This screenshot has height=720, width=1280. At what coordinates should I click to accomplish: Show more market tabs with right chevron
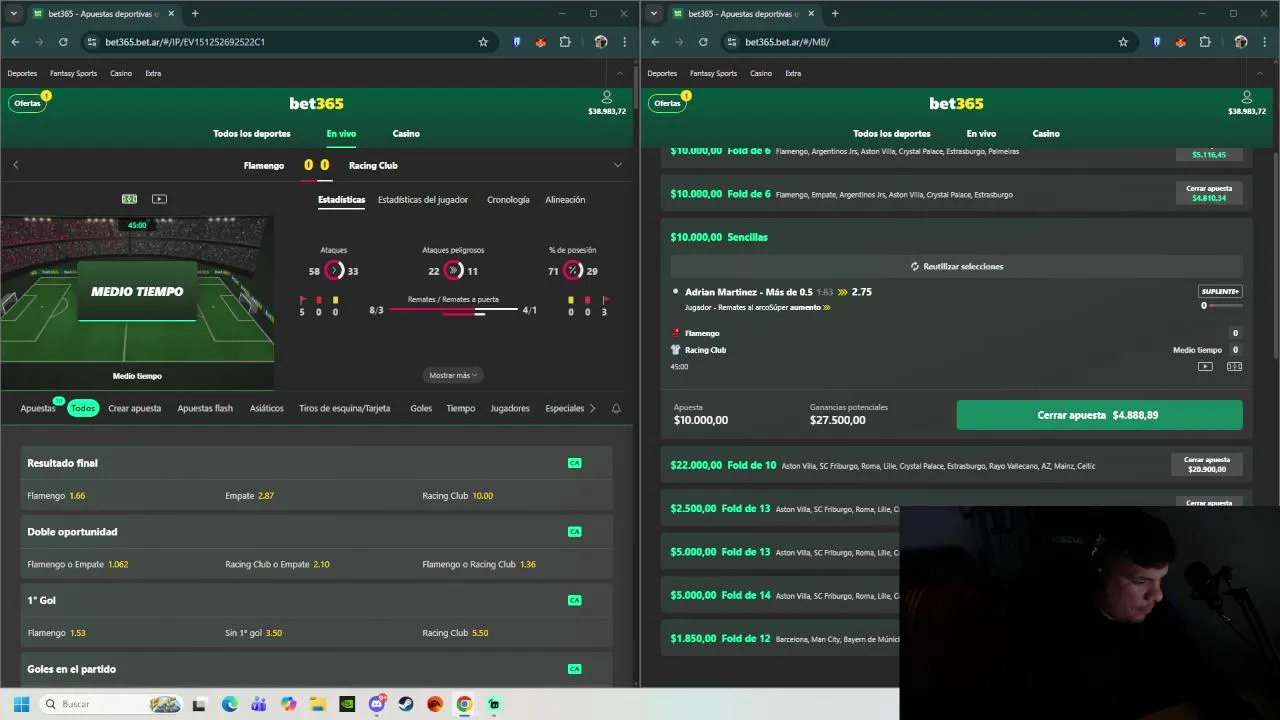592,408
